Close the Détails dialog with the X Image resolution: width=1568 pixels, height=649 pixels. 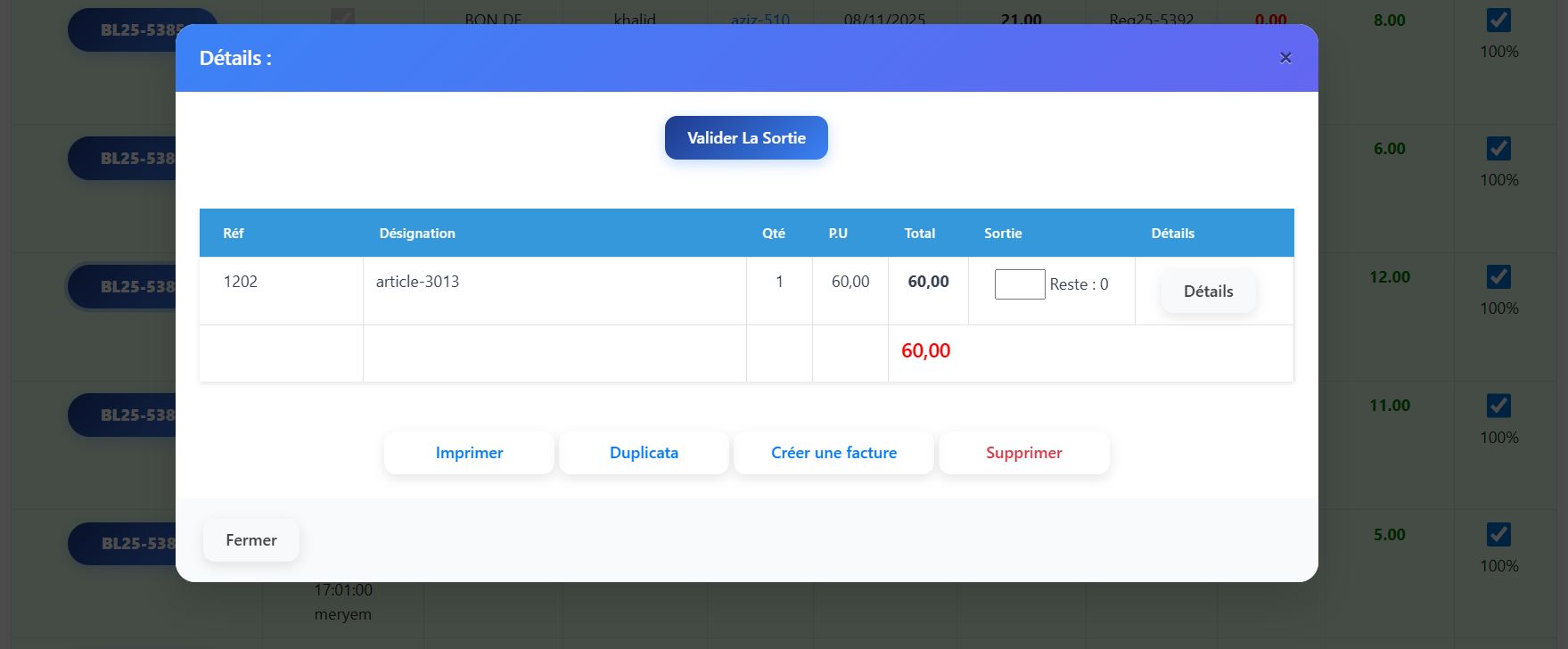(x=1285, y=58)
